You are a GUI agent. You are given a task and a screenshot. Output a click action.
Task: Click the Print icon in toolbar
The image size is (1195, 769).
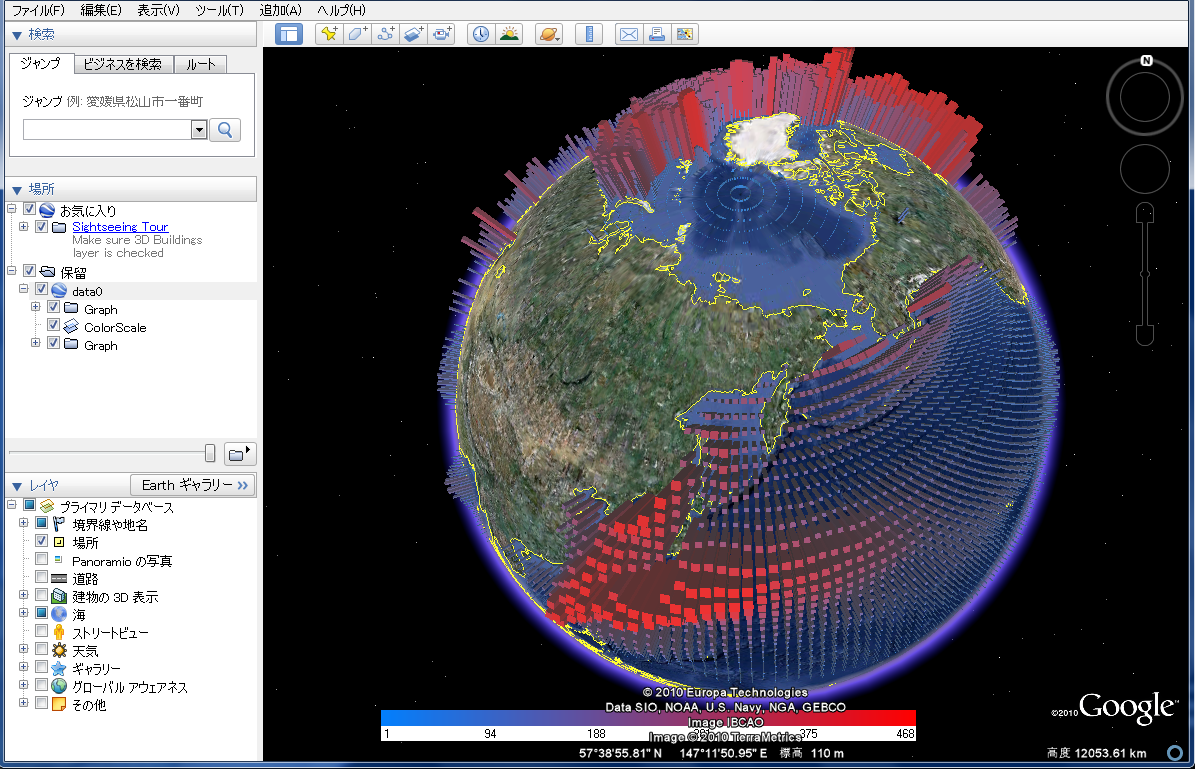[657, 34]
